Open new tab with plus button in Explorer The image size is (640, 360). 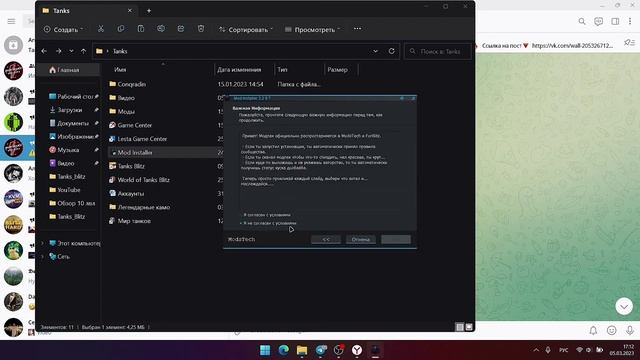point(149,11)
